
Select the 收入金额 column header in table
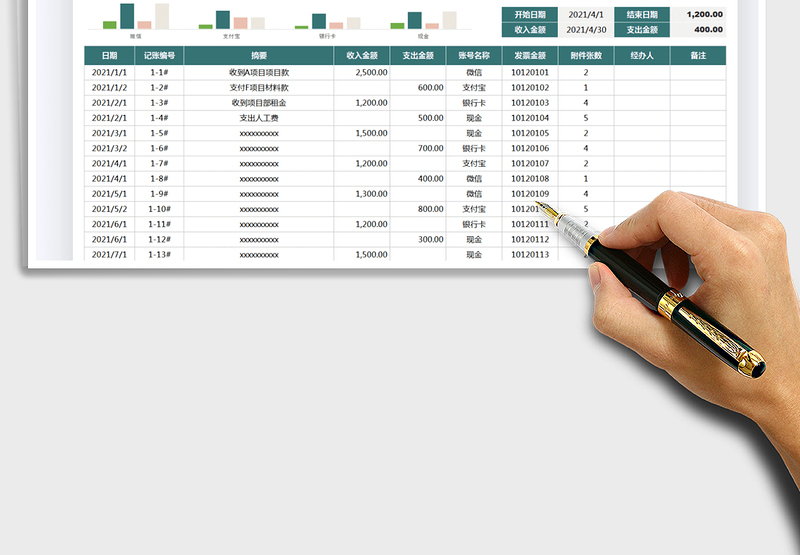pyautogui.click(x=361, y=56)
